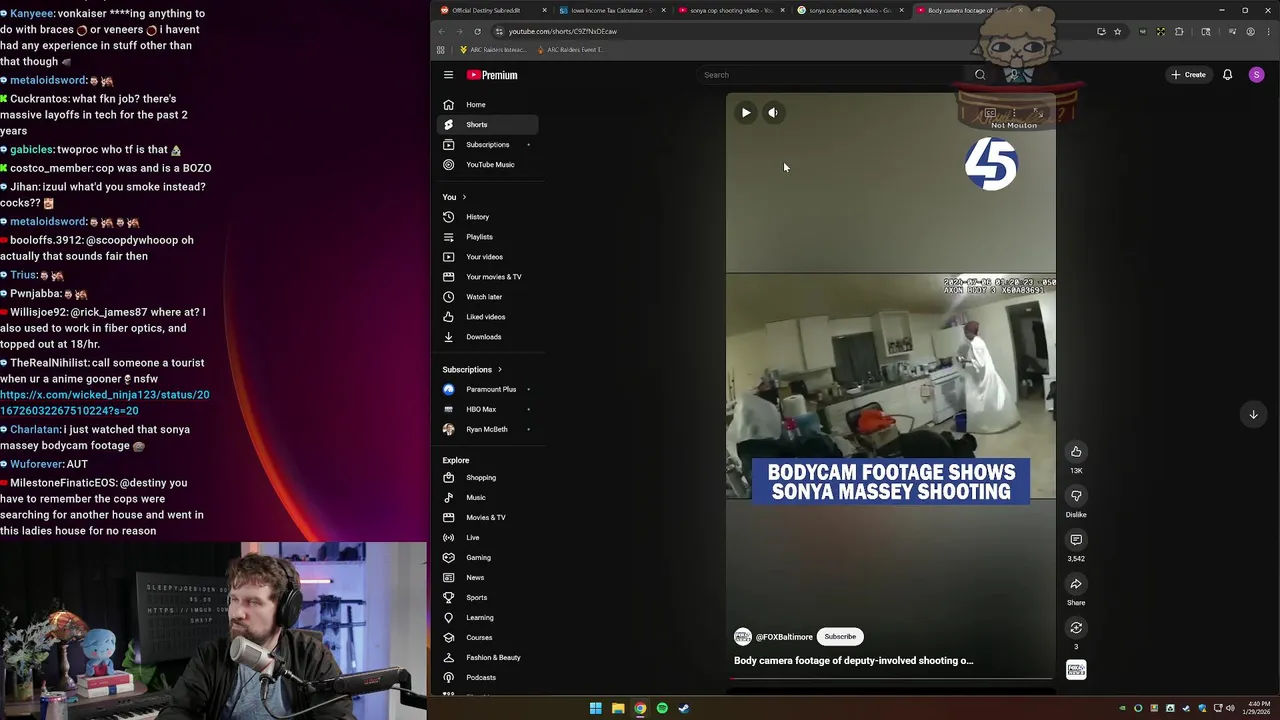Viewport: 1280px width, 720px height.
Task: Click the YouTube Premium logo
Action: click(492, 75)
